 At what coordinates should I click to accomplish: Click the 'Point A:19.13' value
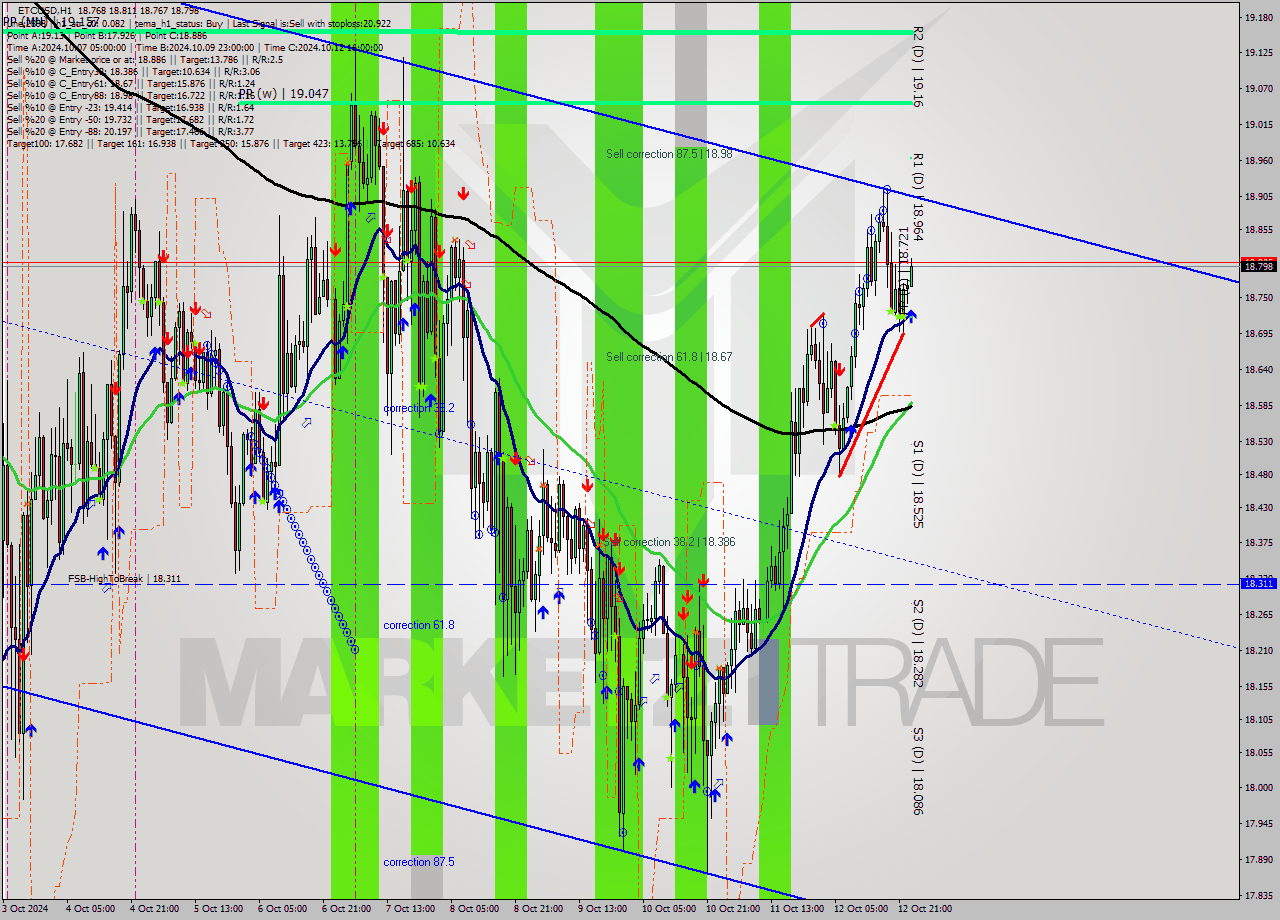[x=37, y=35]
